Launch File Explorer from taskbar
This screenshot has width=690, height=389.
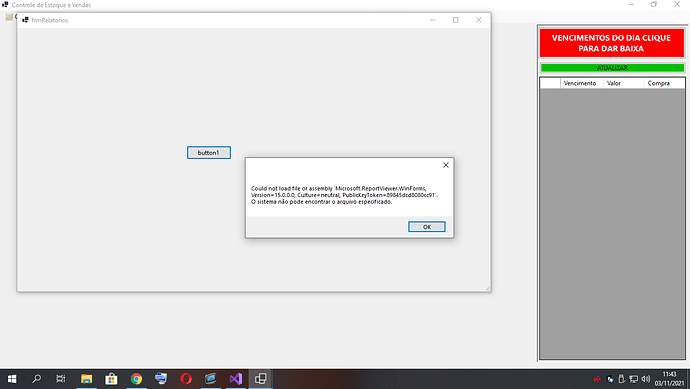pyautogui.click(x=86, y=379)
